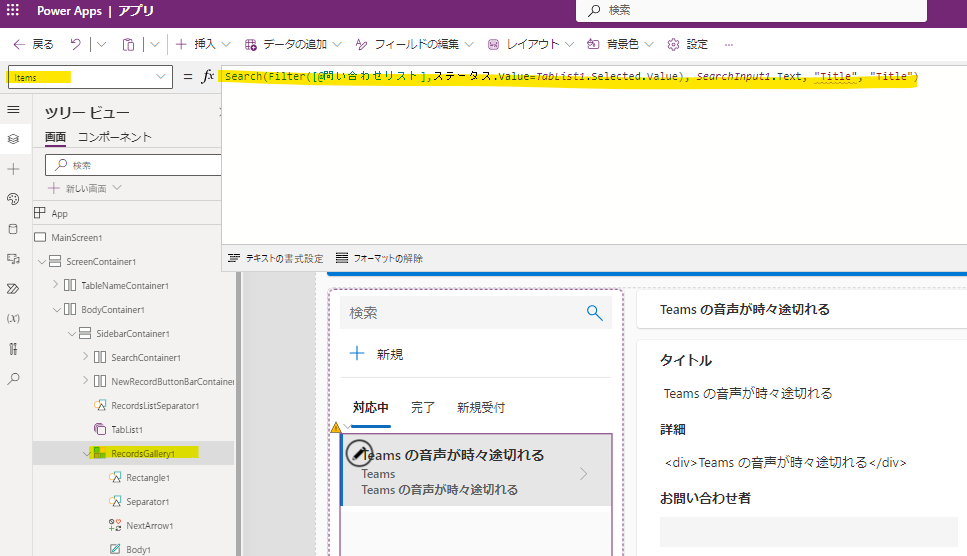Viewport: 967px width, 556px height.
Task: Expand the SearchContainer1 node
Action: pos(85,357)
